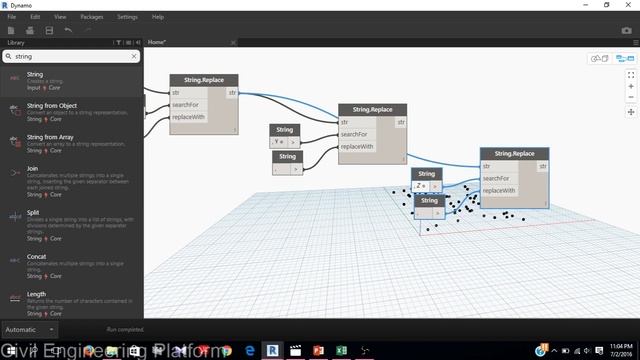Show hidden system tray icons chevron
The width and height of the screenshot is (640, 360).
coord(554,351)
